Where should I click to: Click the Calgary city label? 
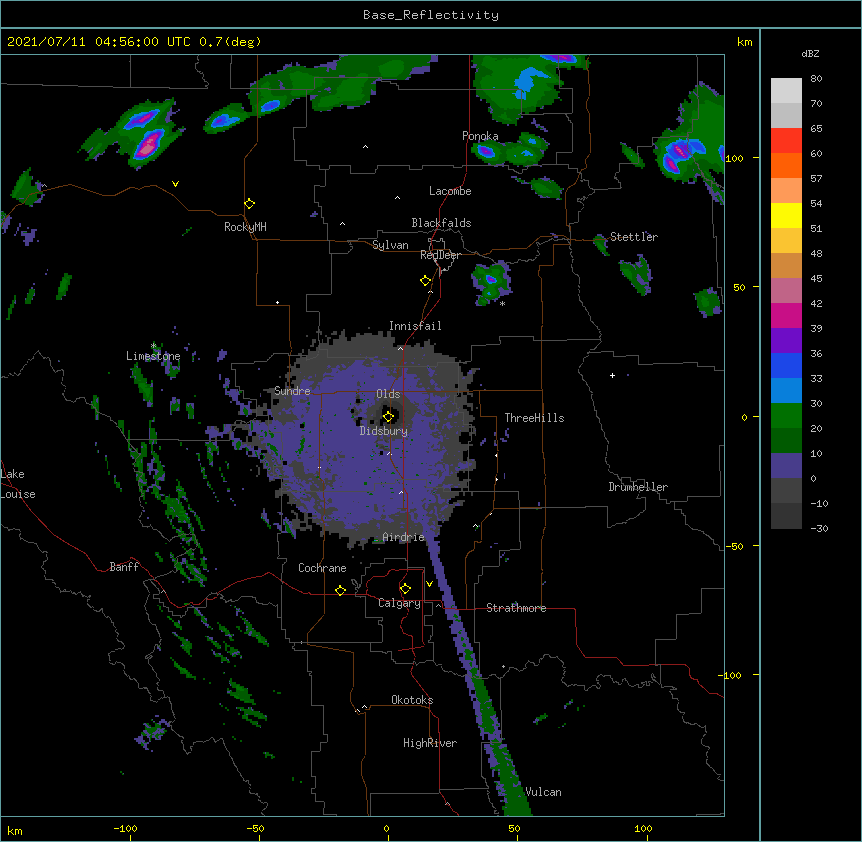(399, 603)
